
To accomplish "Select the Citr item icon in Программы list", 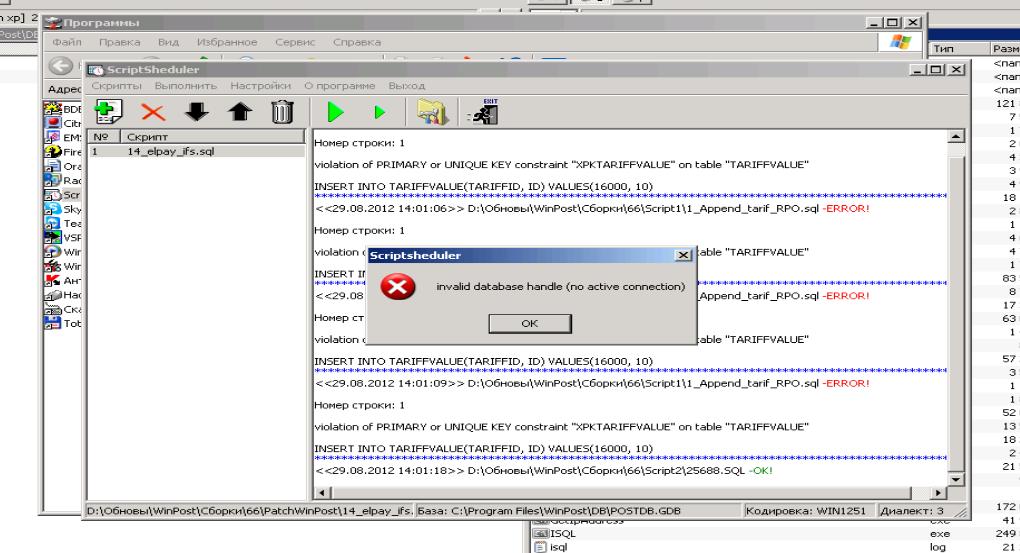I will [x=52, y=123].
